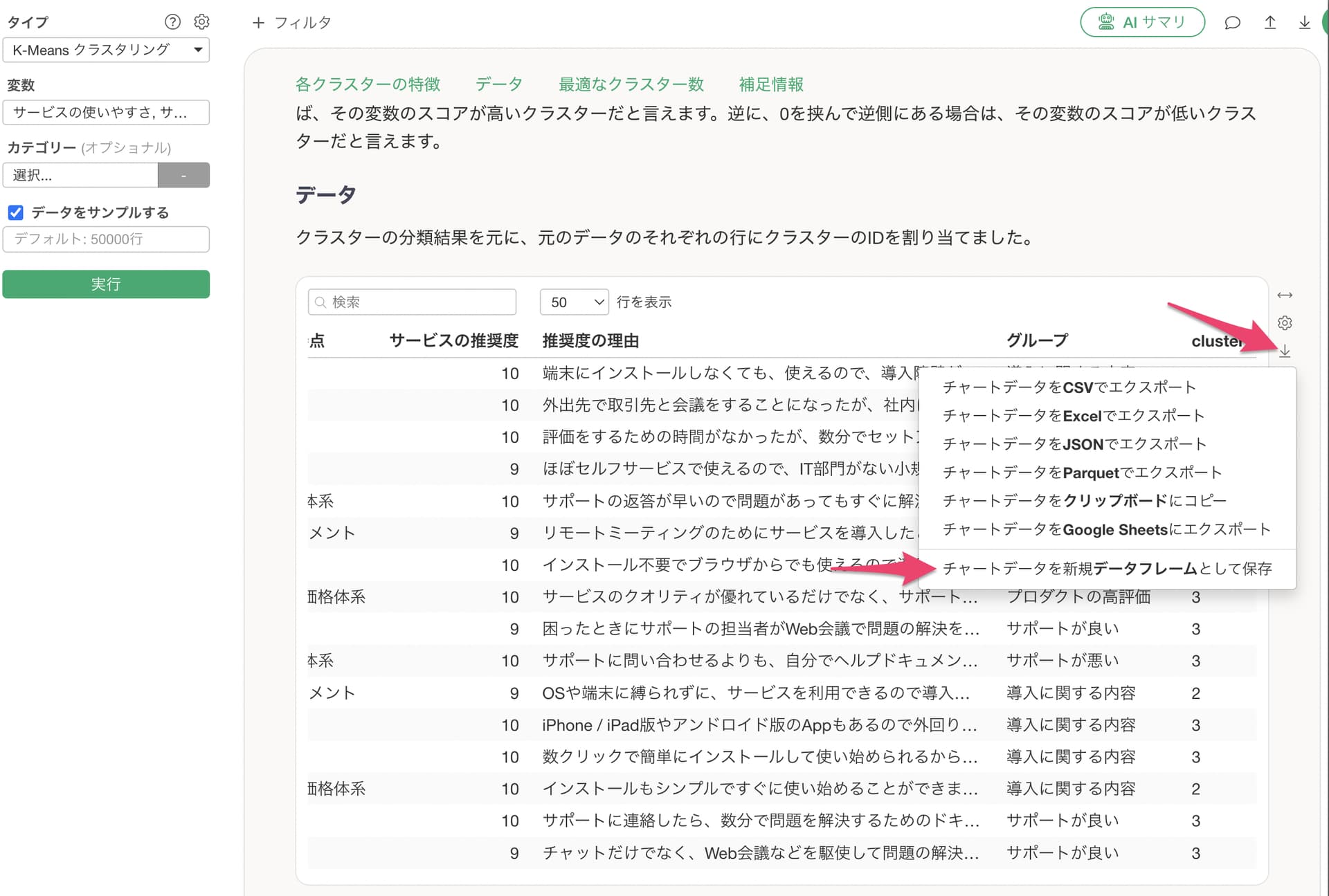Click the top-right download arrow icon
Screen dimensions: 1329x896
click(x=1304, y=23)
